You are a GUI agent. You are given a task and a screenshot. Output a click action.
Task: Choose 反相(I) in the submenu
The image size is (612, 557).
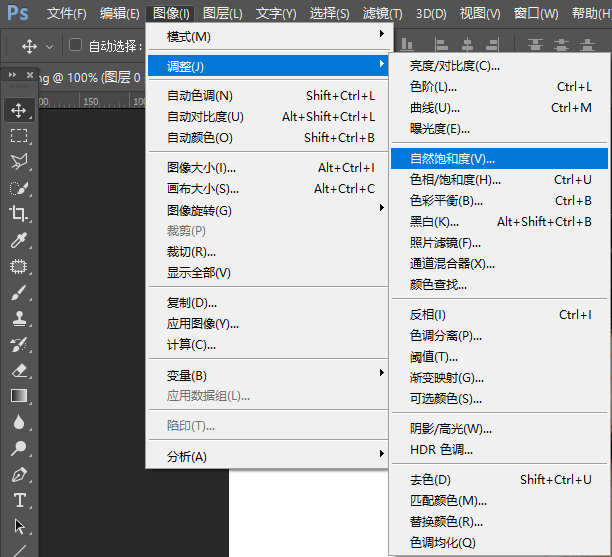pos(499,315)
